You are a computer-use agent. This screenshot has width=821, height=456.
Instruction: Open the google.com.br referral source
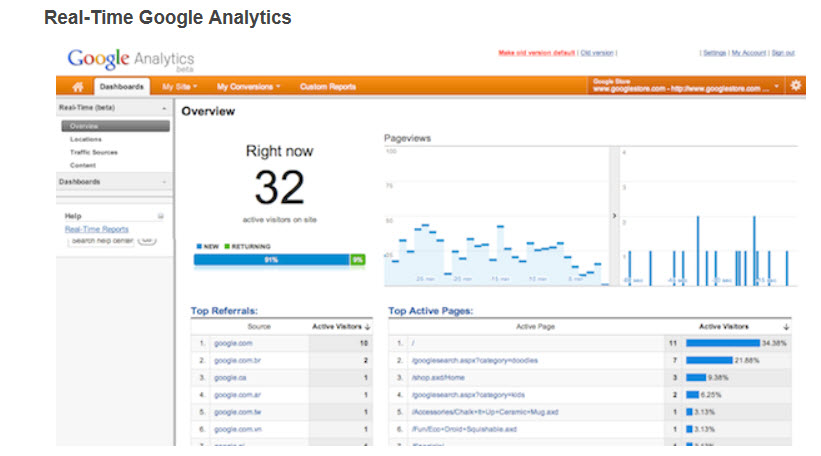coord(237,361)
